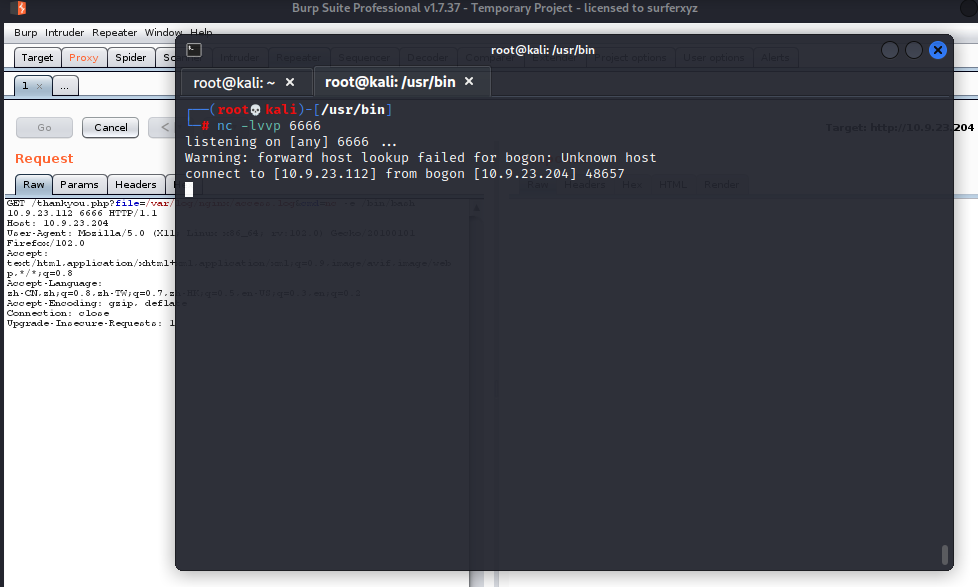Switch to the root@kali: ~ terminal tab
Viewport: 978px width, 587px height.
pos(234,82)
